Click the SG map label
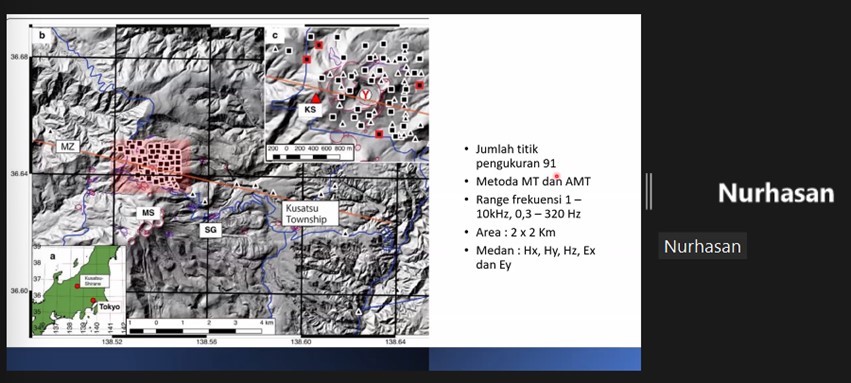The height and width of the screenshot is (383, 851). click(210, 231)
